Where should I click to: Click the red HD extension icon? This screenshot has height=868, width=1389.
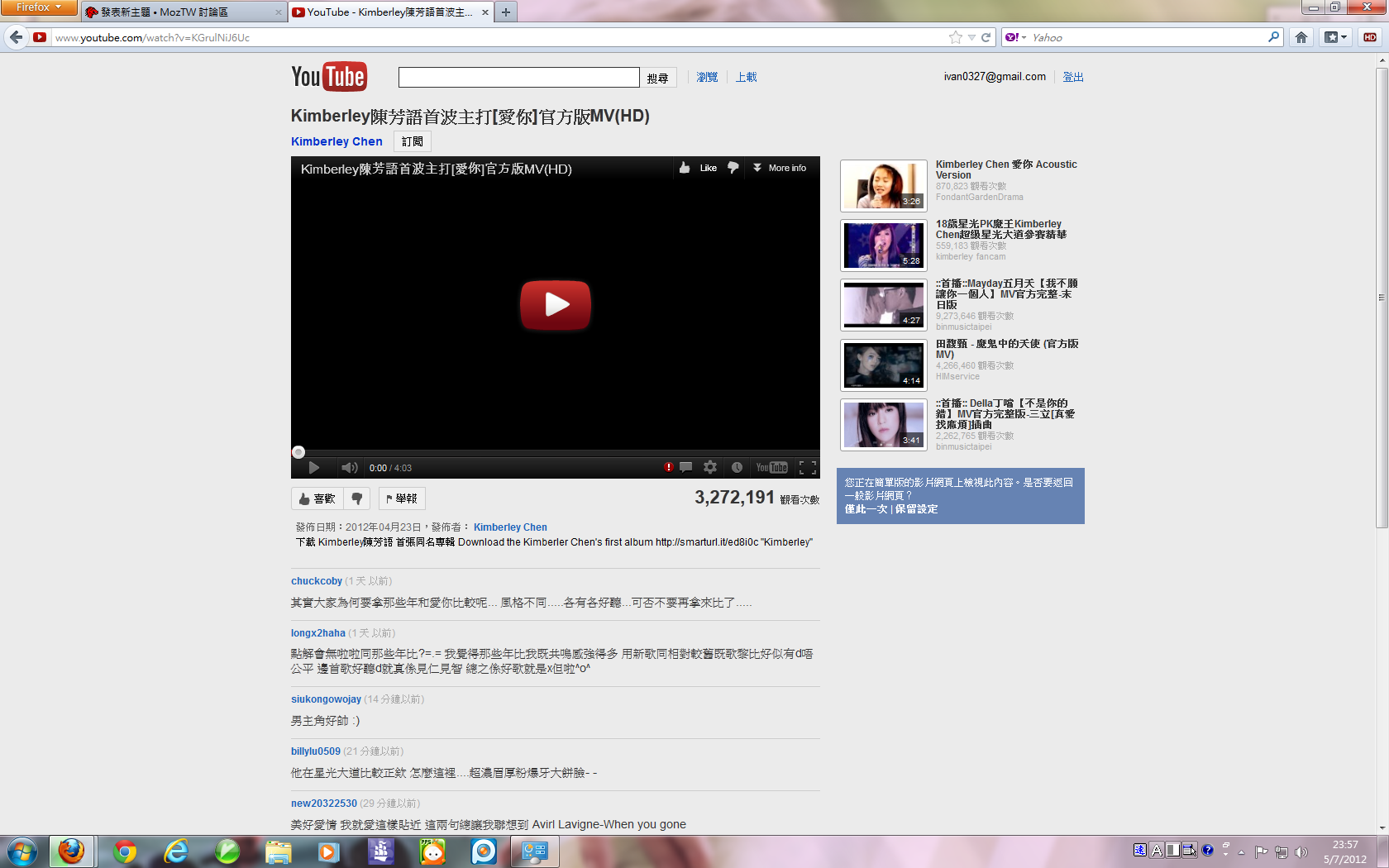(x=1370, y=37)
